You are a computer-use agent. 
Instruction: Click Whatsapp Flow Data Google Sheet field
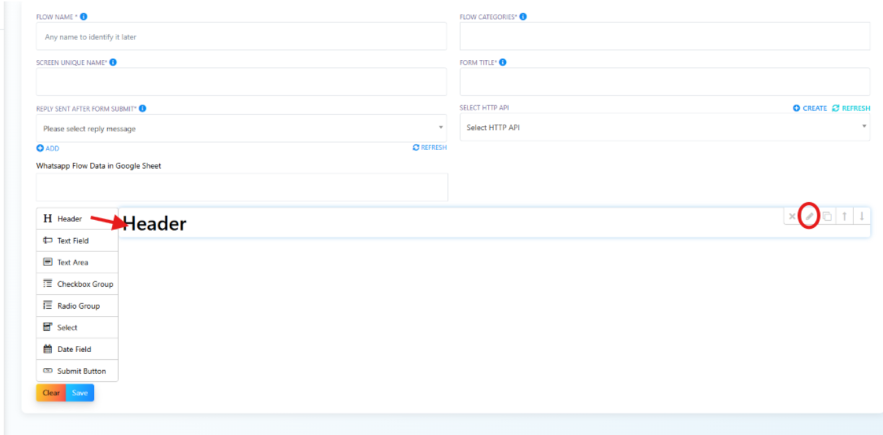tap(242, 187)
